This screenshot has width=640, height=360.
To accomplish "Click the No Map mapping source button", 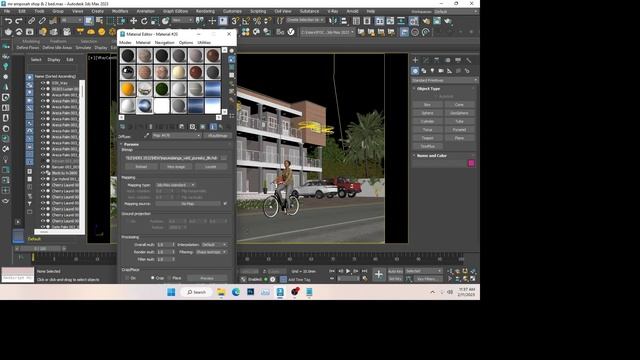I will (x=188, y=203).
